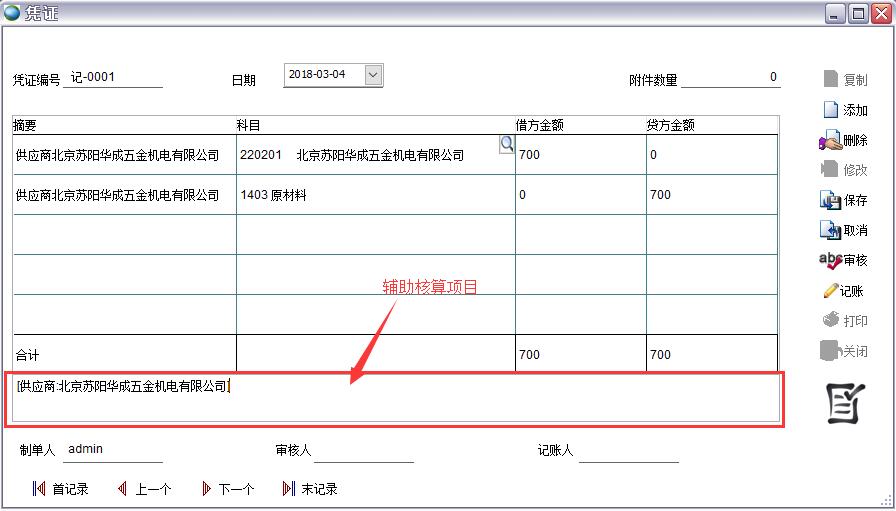Click the 附件数量 input field

[730, 78]
